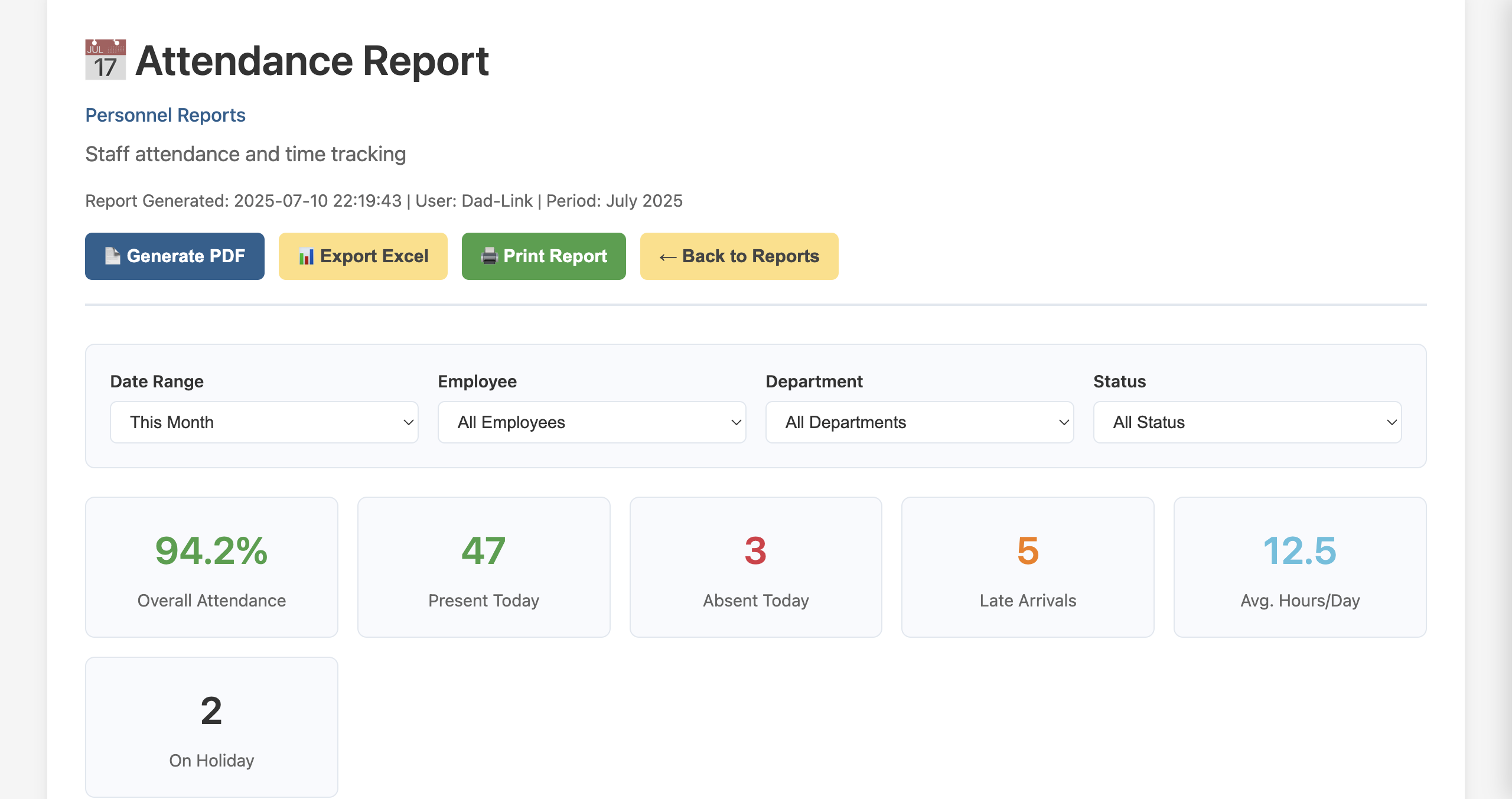Navigate back to Reports
Screen dimensions: 1512x799
coord(738,256)
